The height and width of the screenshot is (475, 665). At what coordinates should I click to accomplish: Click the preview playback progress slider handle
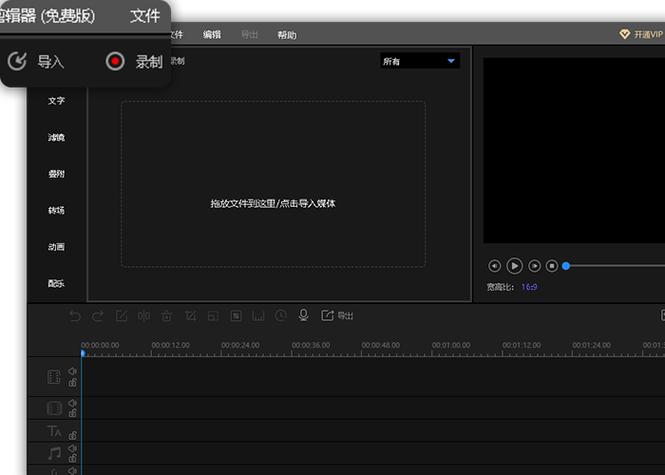click(566, 266)
